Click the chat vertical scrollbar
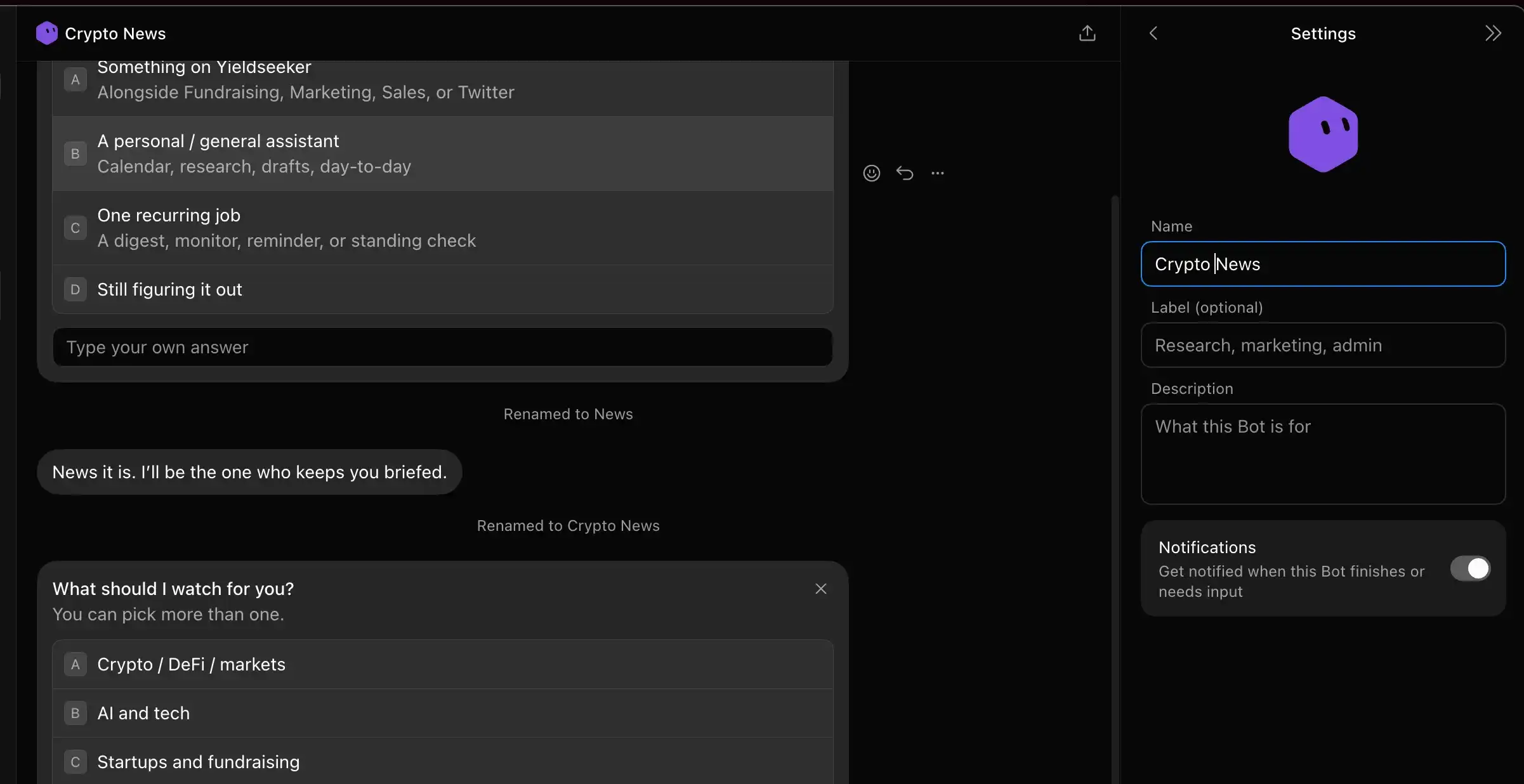Image resolution: width=1524 pixels, height=784 pixels. tap(1115, 488)
